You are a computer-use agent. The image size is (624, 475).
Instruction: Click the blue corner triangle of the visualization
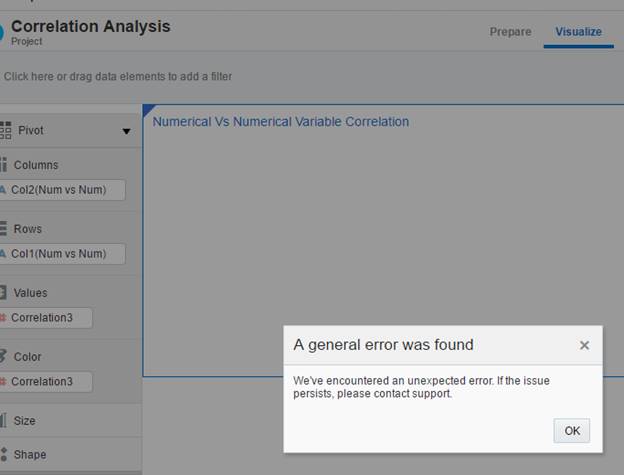tap(148, 108)
